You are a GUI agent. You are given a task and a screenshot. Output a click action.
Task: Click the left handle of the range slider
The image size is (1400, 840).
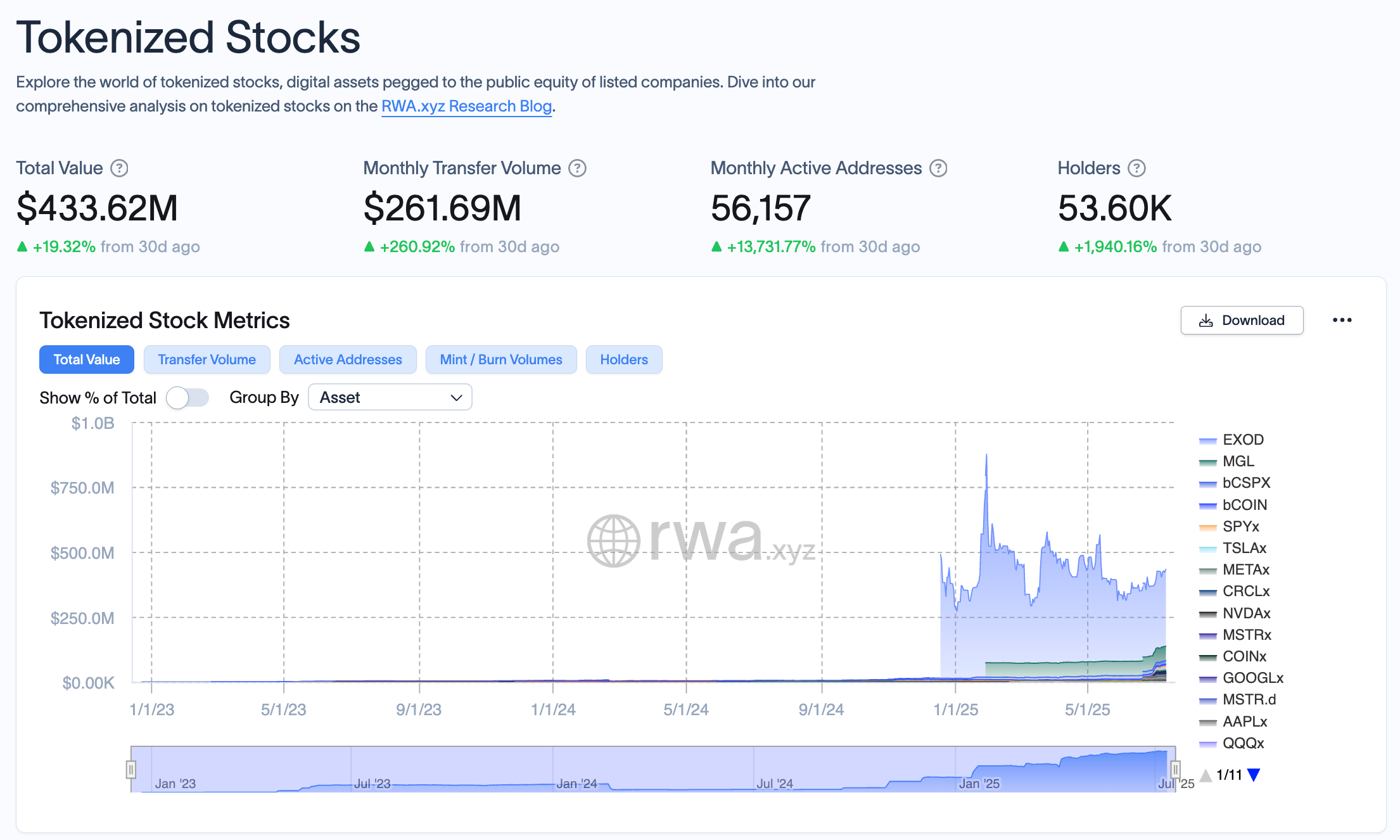(x=131, y=770)
